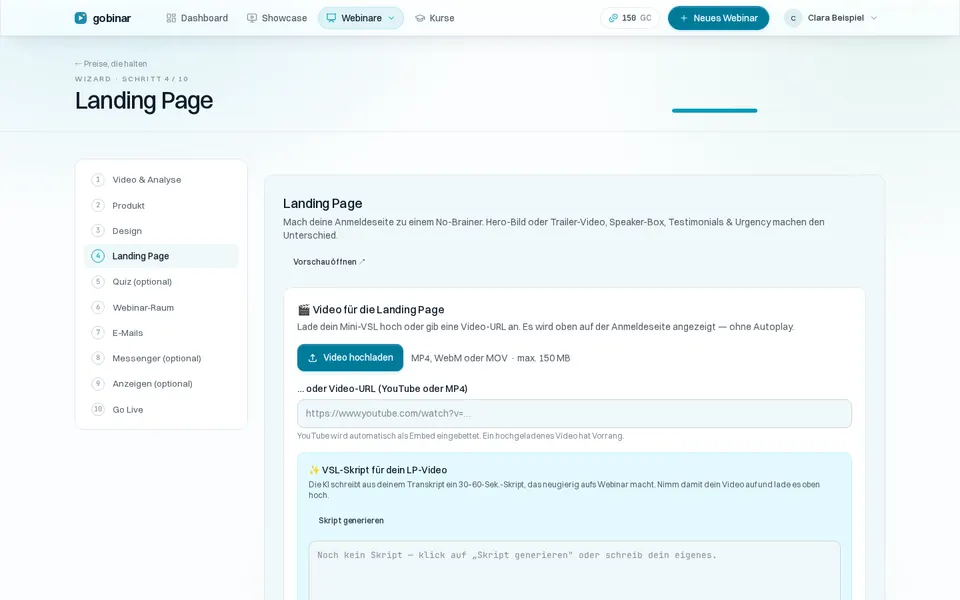Click step number 2 circle icon
960x600 pixels.
pos(98,205)
